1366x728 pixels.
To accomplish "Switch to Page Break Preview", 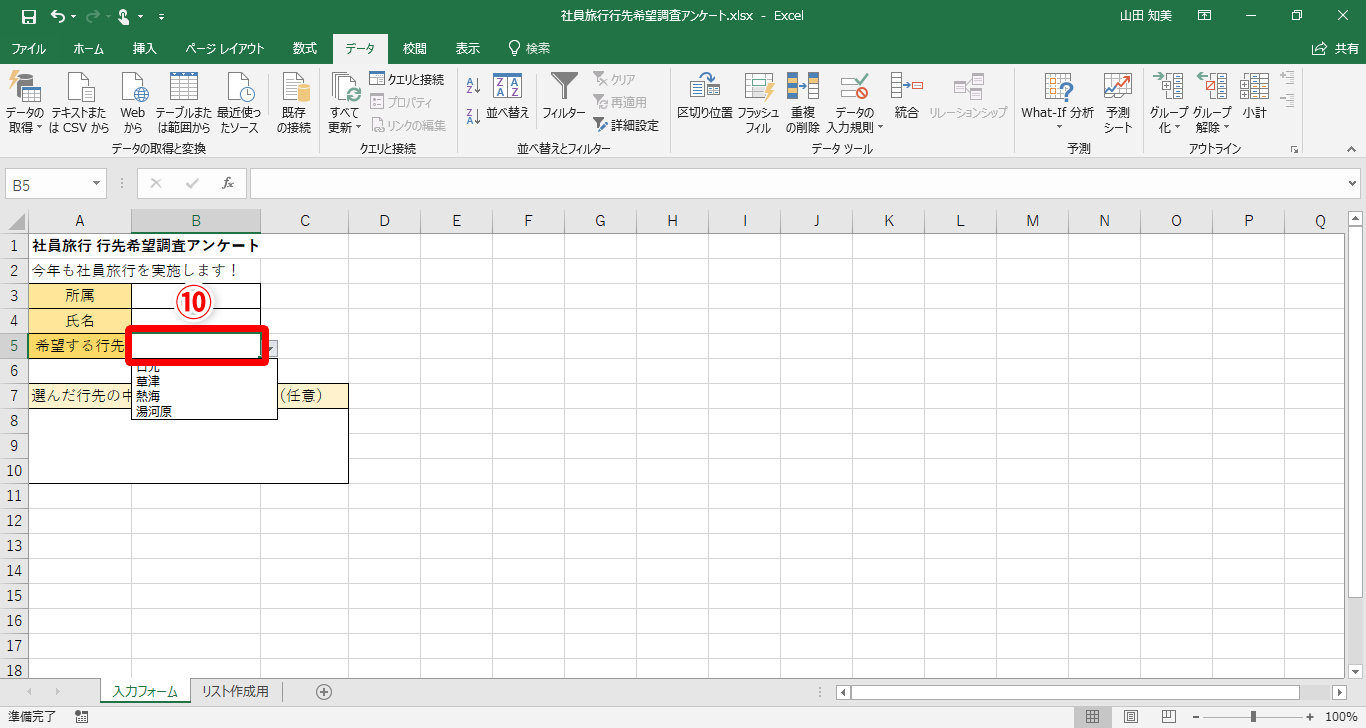I will click(1168, 716).
